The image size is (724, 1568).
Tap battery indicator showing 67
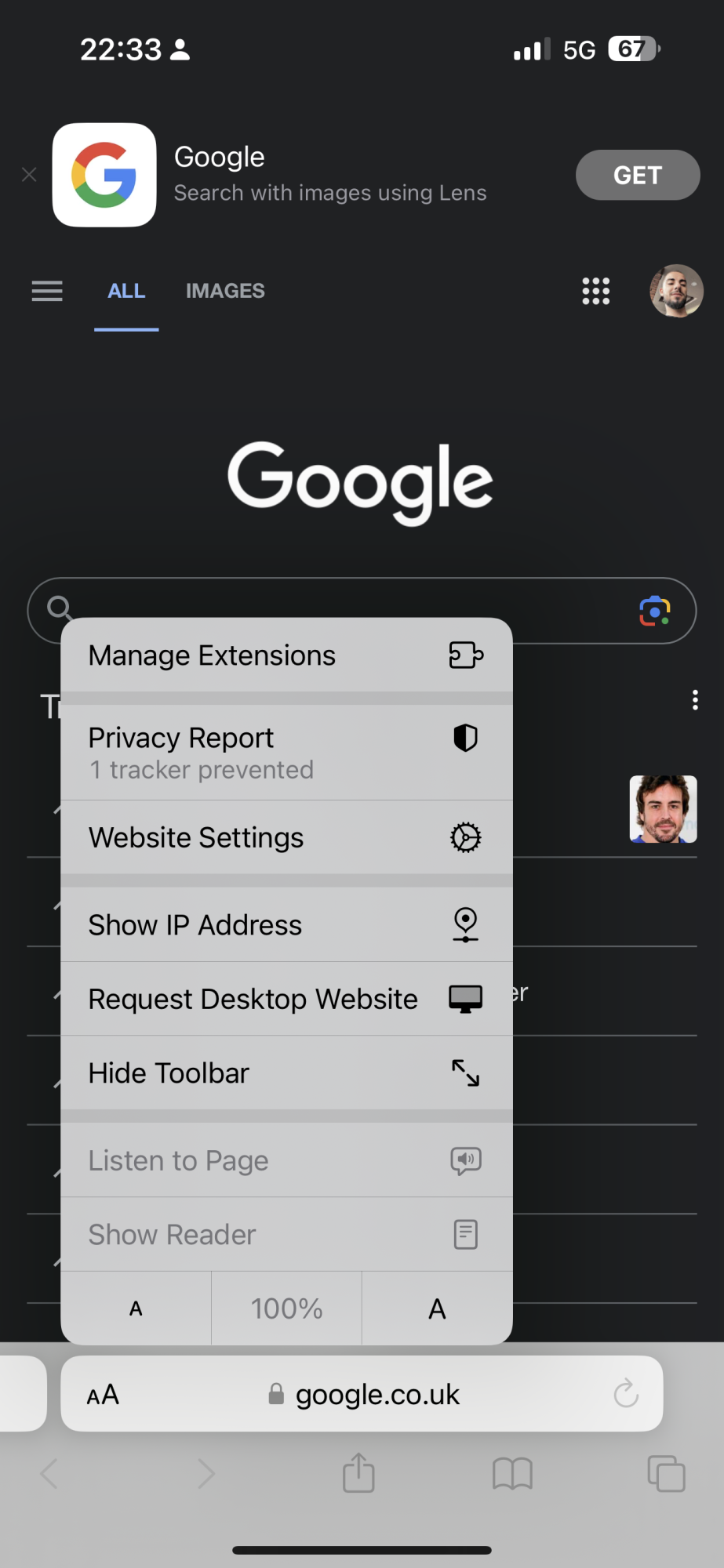coord(634,49)
